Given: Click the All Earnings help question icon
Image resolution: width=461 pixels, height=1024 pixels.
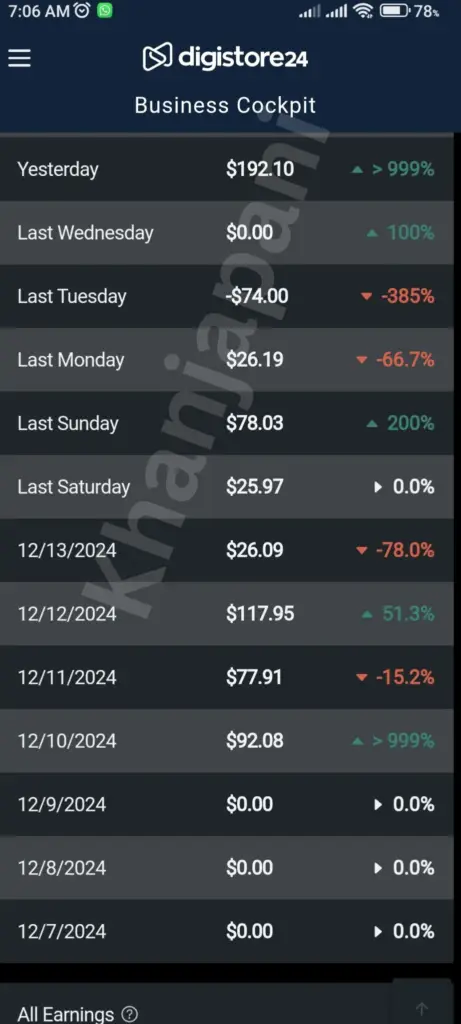Looking at the screenshot, I should coord(130,1014).
